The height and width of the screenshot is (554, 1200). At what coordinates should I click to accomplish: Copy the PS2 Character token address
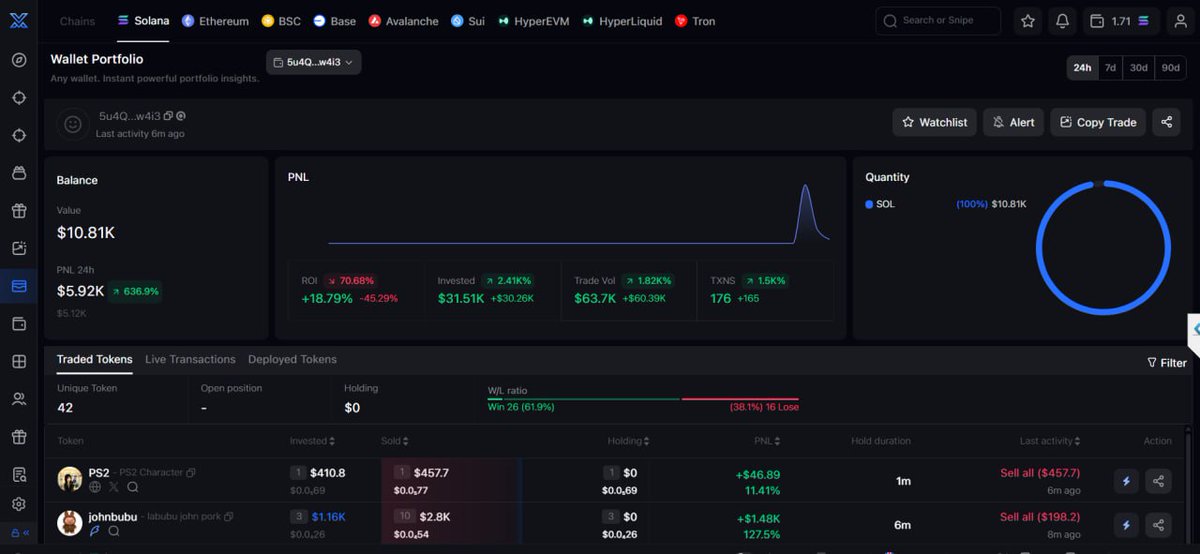[191, 473]
